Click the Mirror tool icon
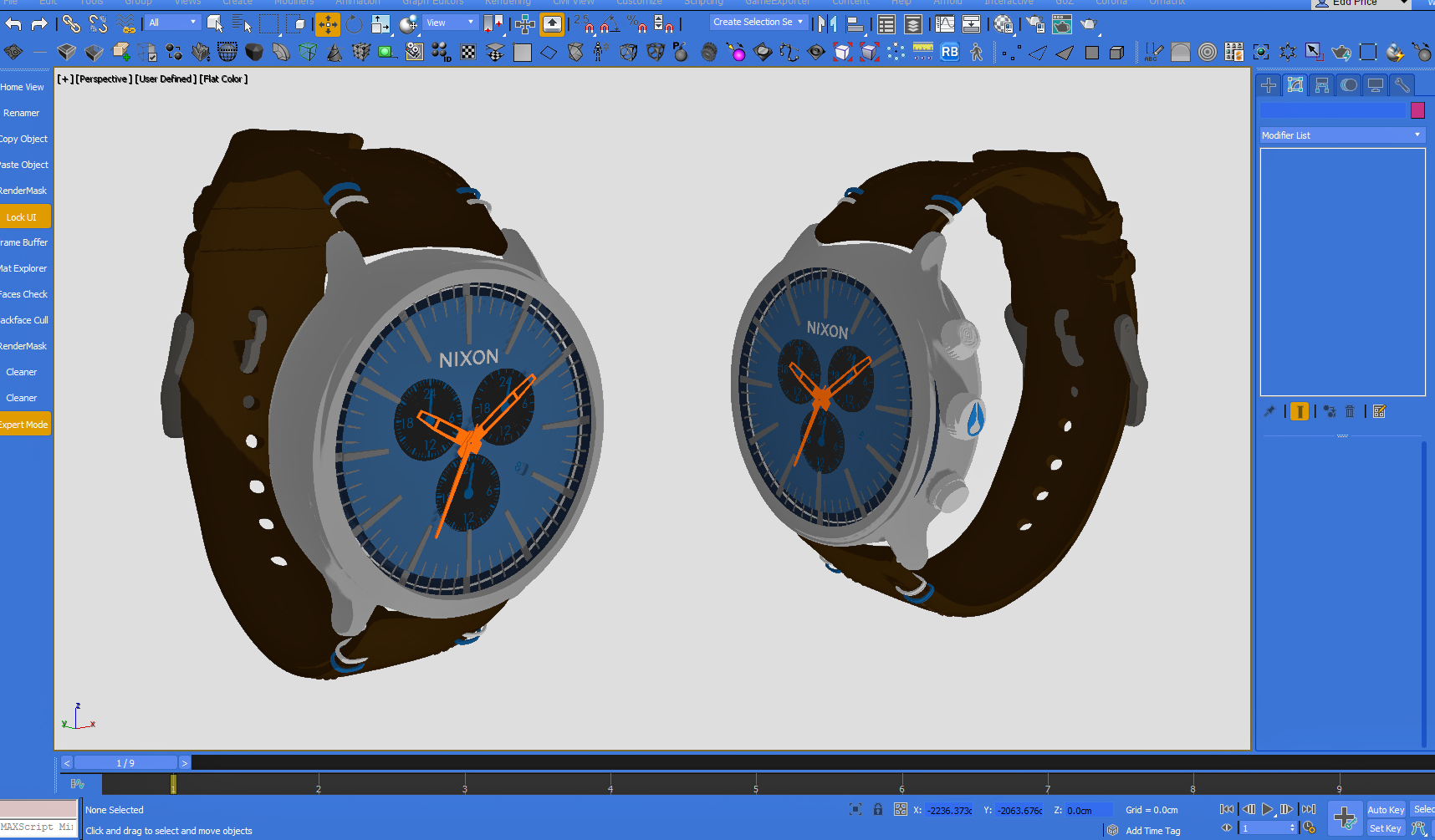The image size is (1435, 840). tap(827, 24)
